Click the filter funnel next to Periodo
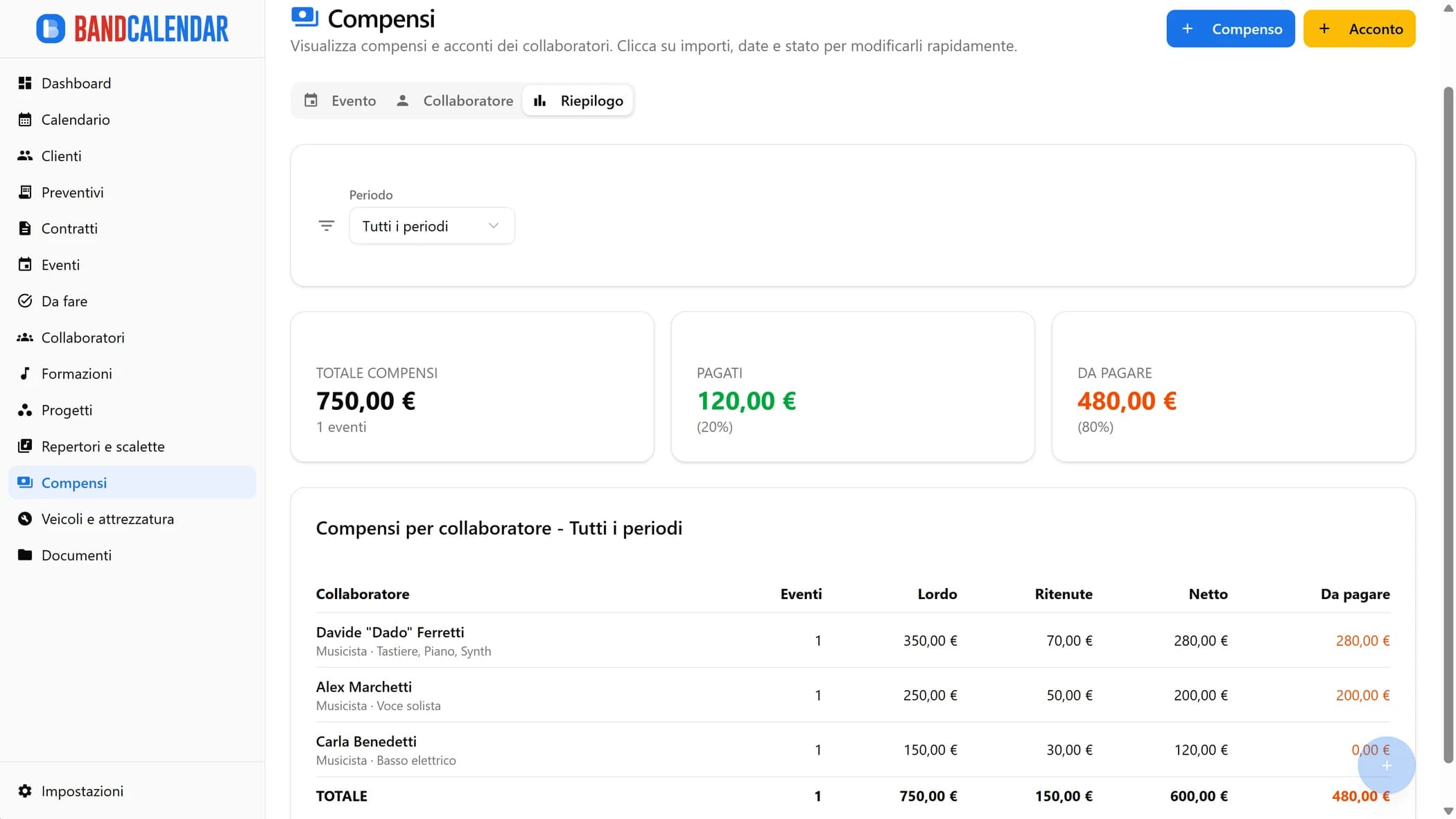 click(x=326, y=225)
